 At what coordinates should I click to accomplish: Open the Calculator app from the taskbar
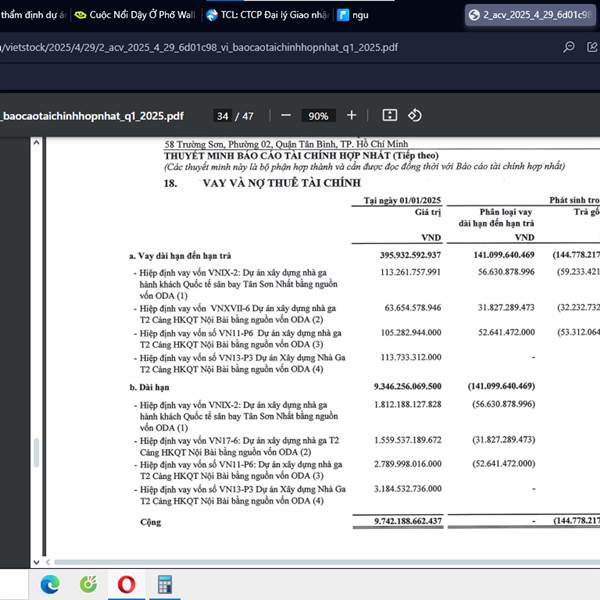(x=165, y=584)
